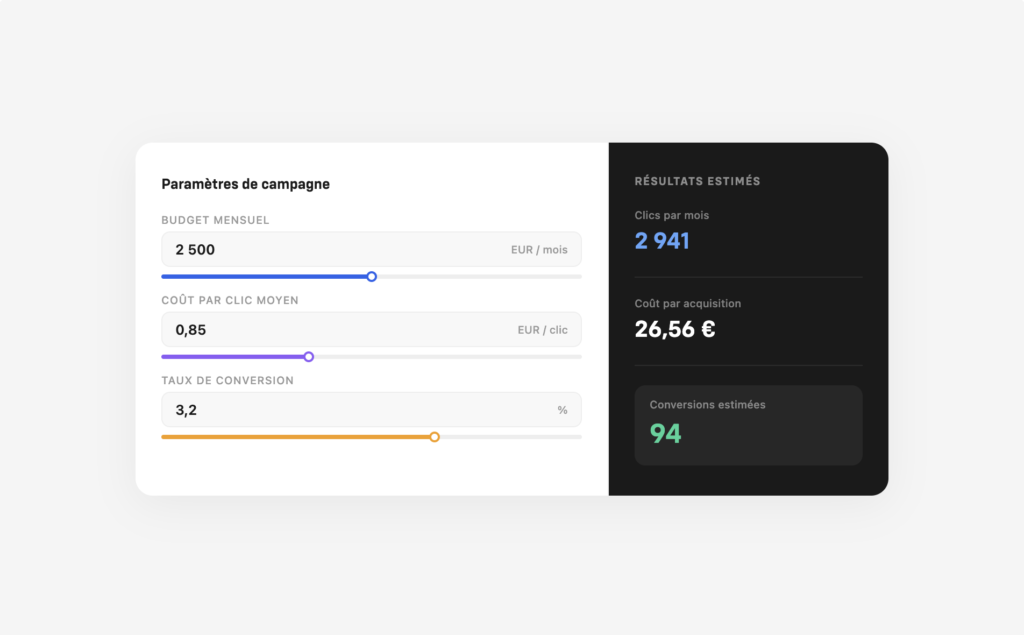Click the "EUR / mois" unit suffix
The width and height of the screenshot is (1024, 635).
539,250
